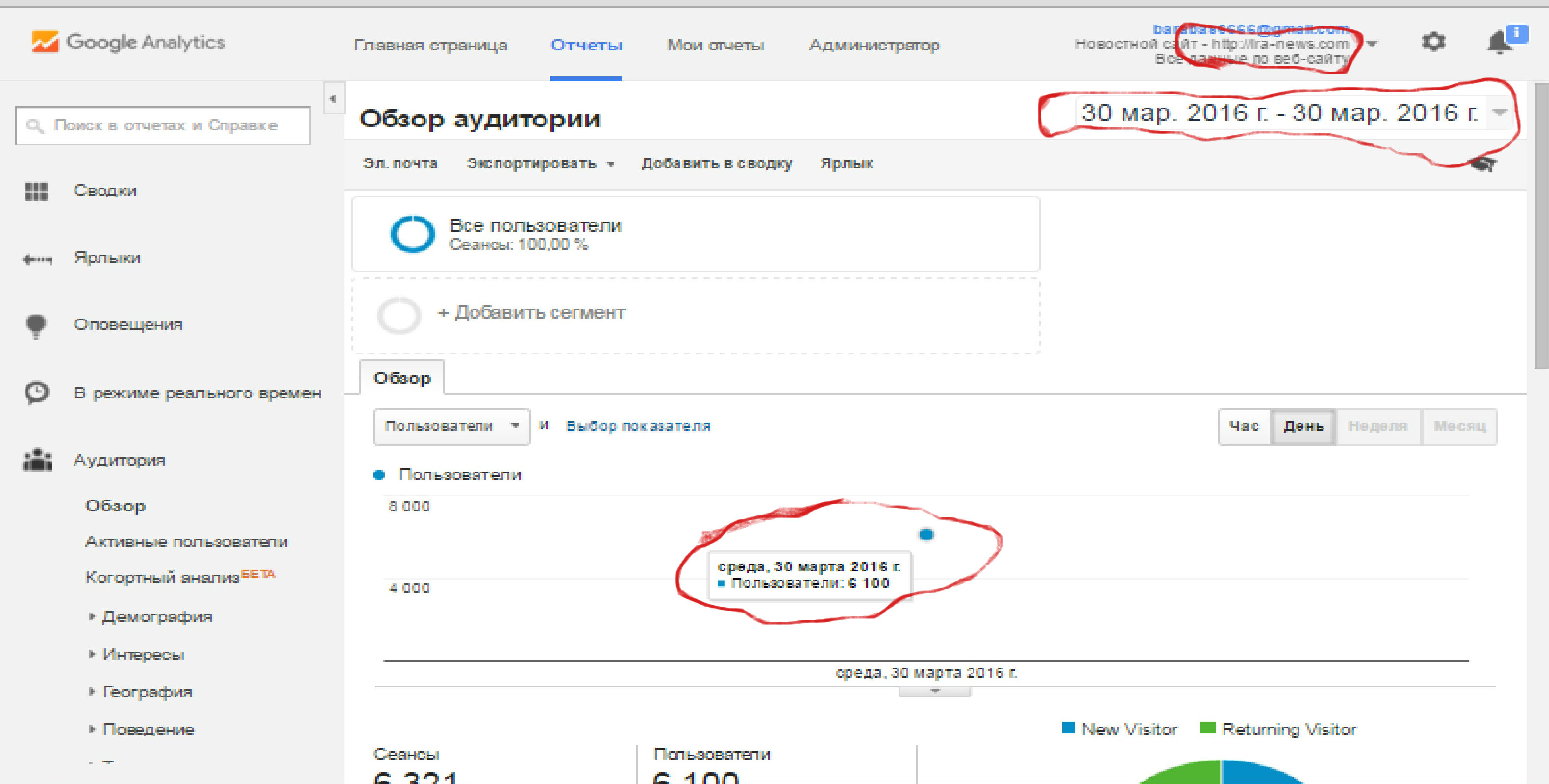The image size is (1549, 784).
Task: Click the Оповещения alerts bulb icon
Action: [x=36, y=326]
